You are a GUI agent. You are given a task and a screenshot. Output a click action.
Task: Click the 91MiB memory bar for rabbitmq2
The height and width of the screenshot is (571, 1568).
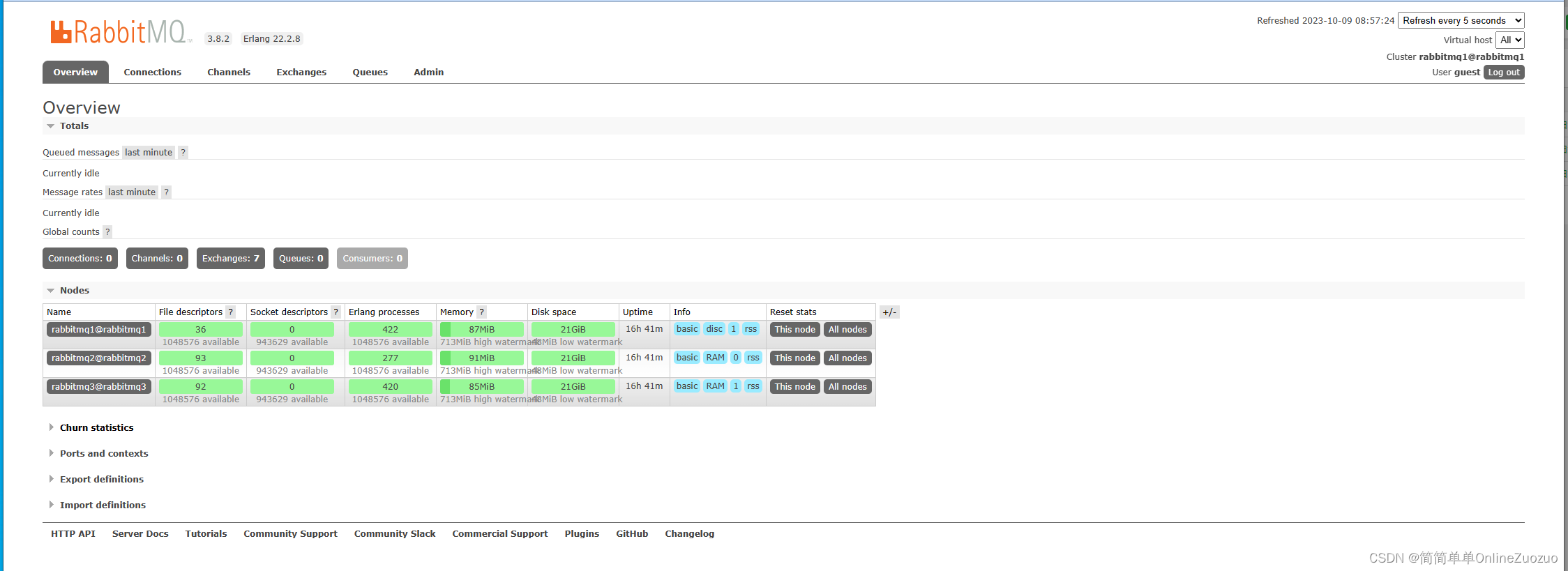coord(482,358)
